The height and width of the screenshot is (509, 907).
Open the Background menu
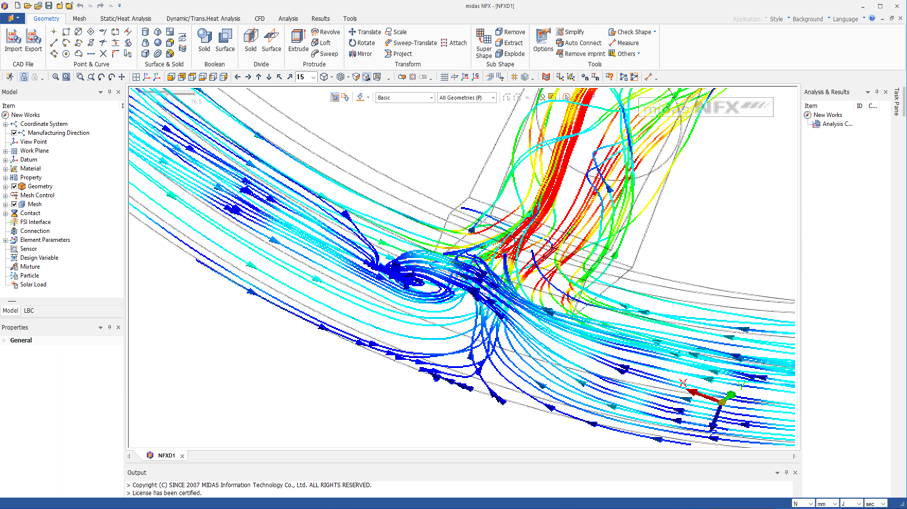807,19
